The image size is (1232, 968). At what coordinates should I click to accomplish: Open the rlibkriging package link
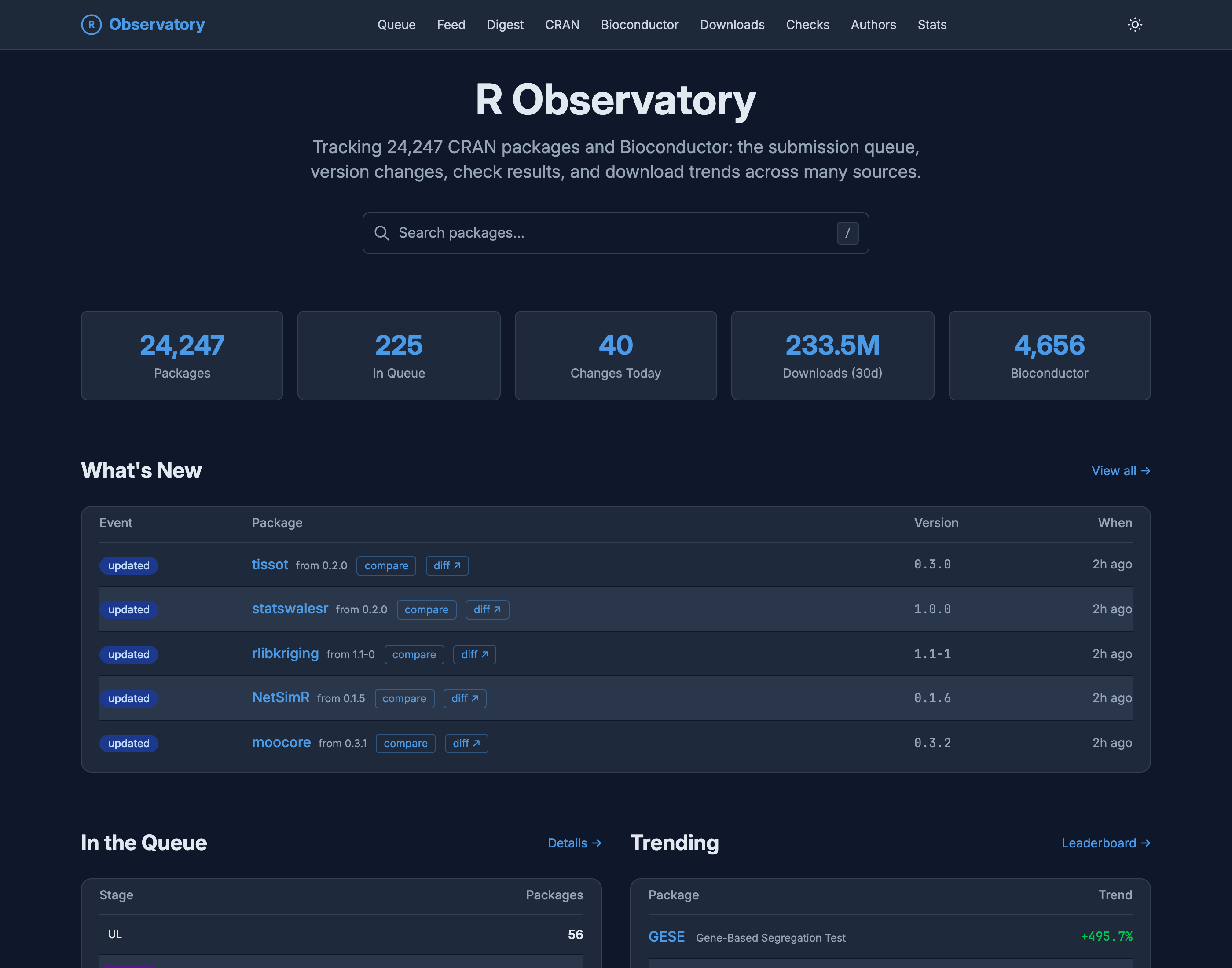tap(285, 653)
